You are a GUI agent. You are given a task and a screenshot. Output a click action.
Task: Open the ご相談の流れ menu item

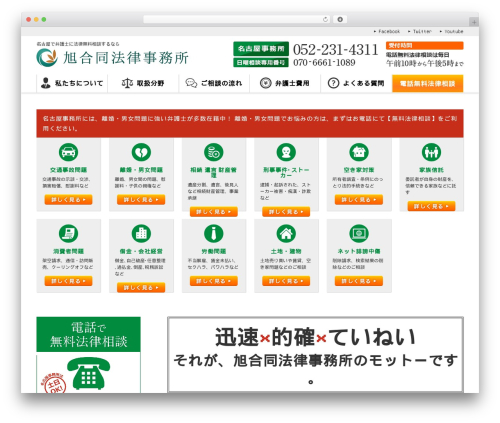click(x=214, y=83)
